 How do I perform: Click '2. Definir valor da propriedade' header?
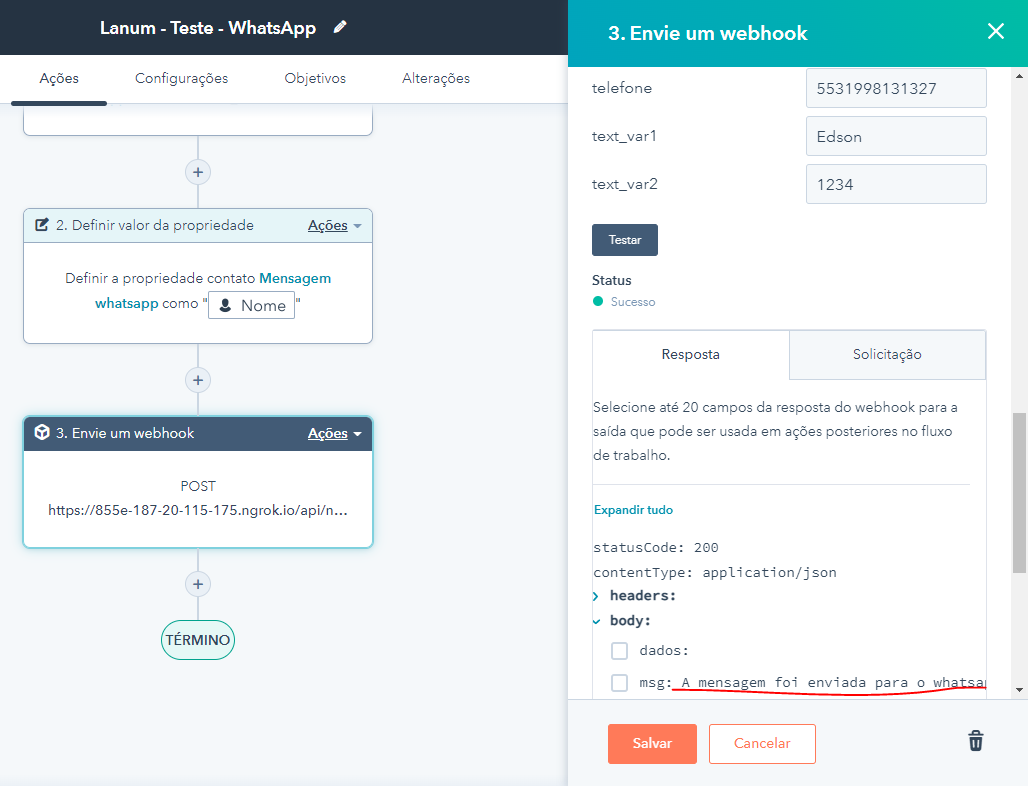click(x=198, y=226)
